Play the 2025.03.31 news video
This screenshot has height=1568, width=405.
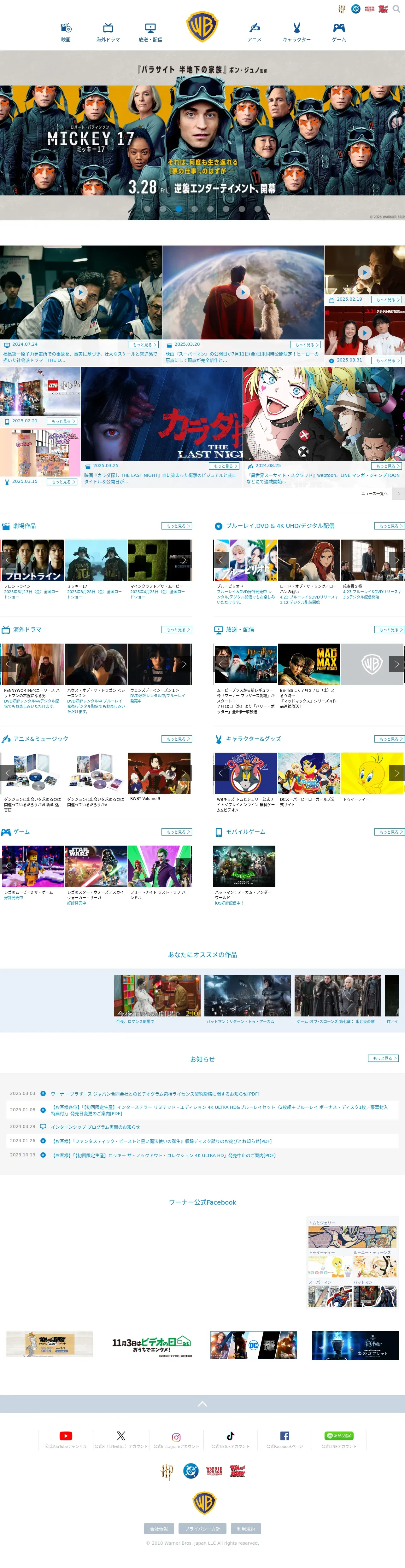[364, 332]
